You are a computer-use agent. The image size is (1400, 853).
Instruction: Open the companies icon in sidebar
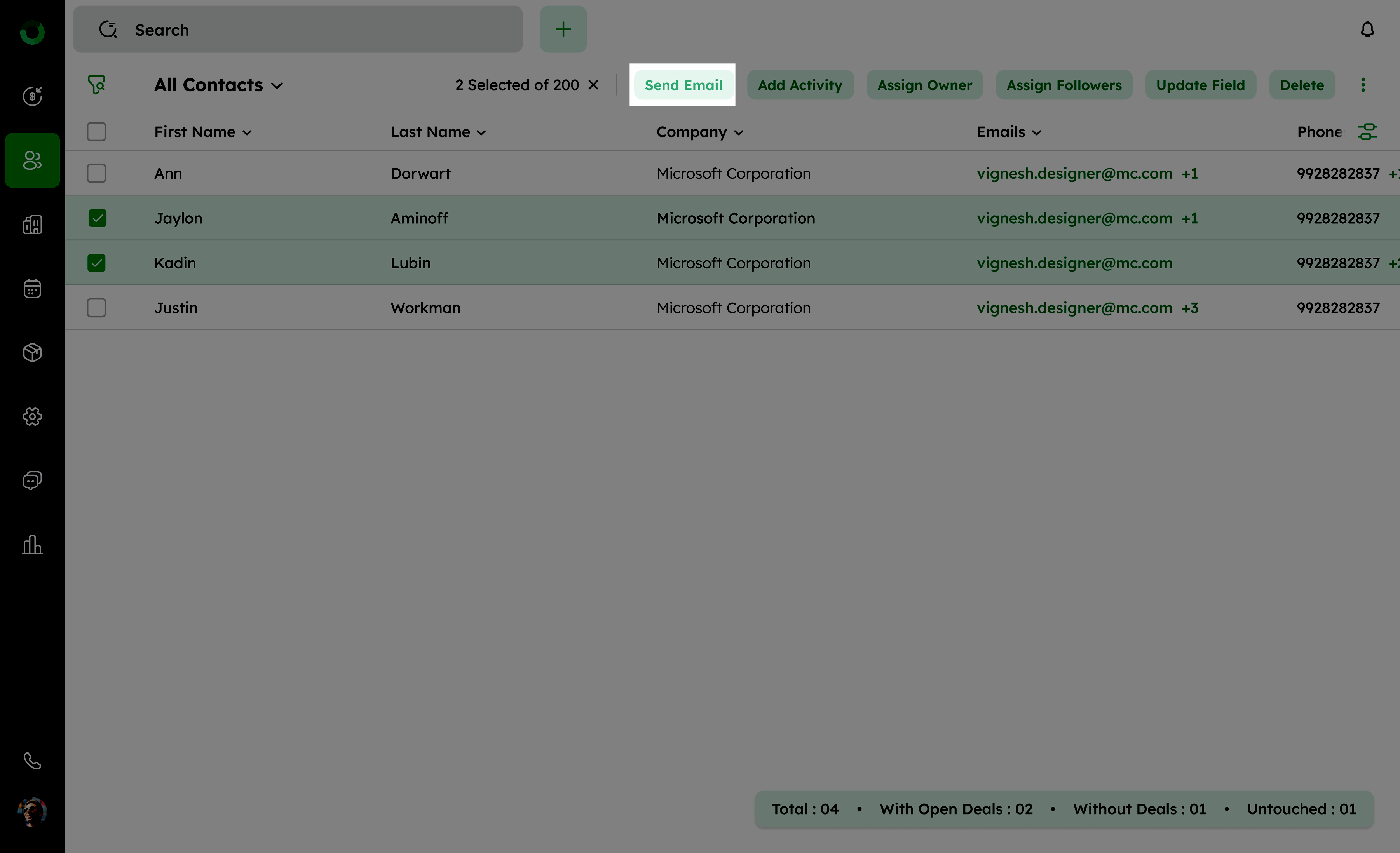32,225
